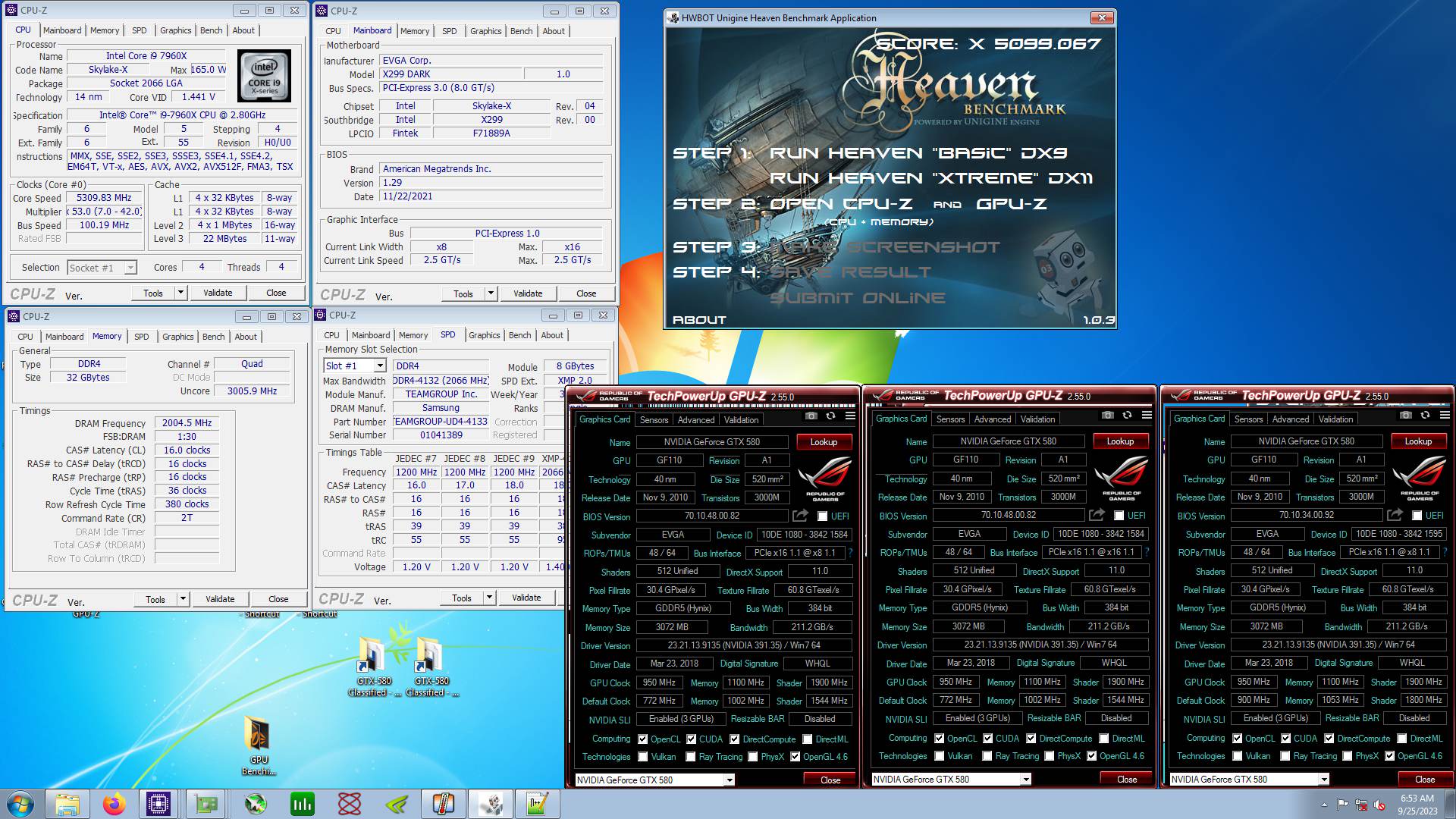This screenshot has height=819, width=1456.
Task: Open Validation tab in rightmost GPU-Z window
Action: pos(1335,419)
